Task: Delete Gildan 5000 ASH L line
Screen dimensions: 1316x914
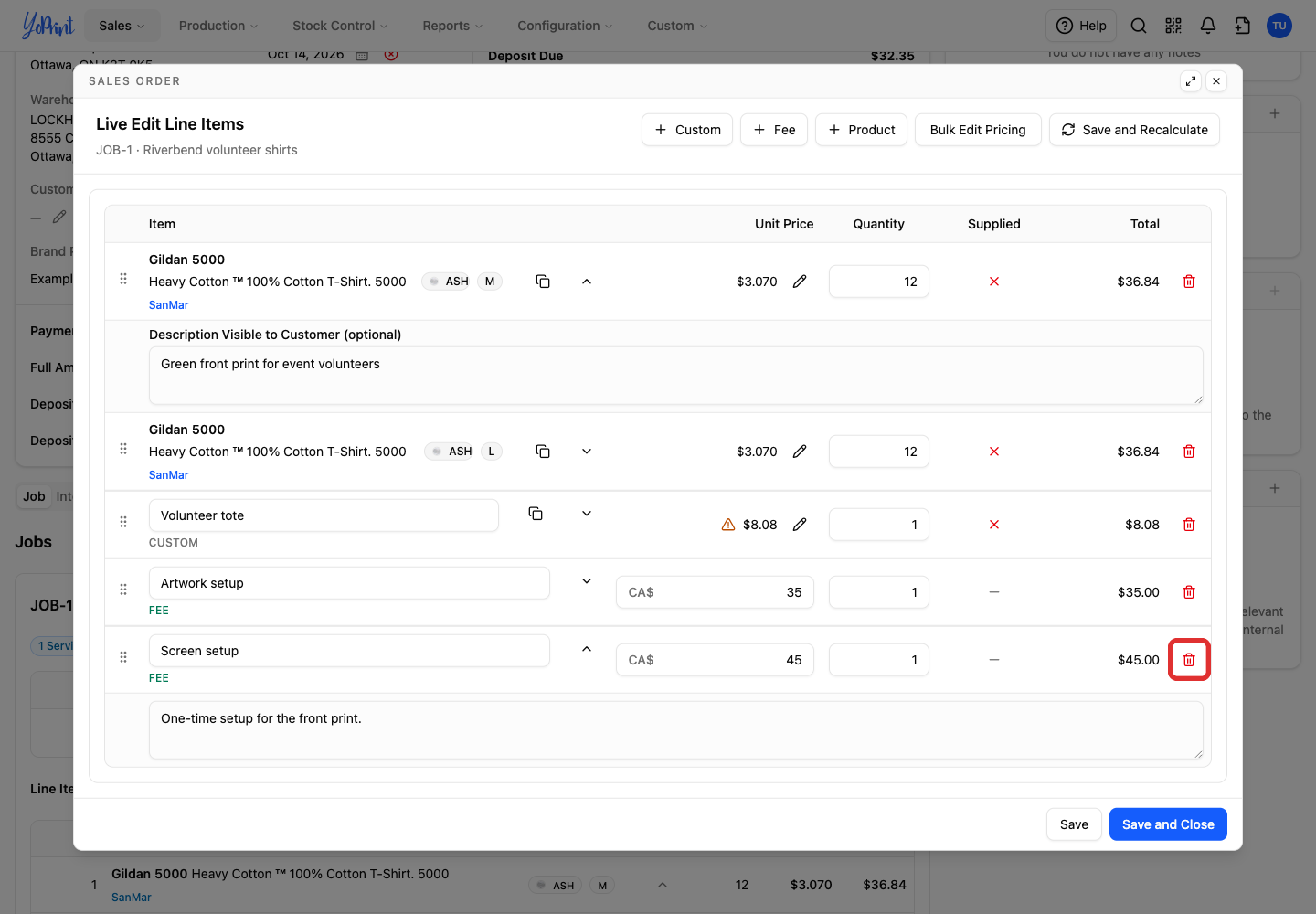Action: click(x=1189, y=452)
